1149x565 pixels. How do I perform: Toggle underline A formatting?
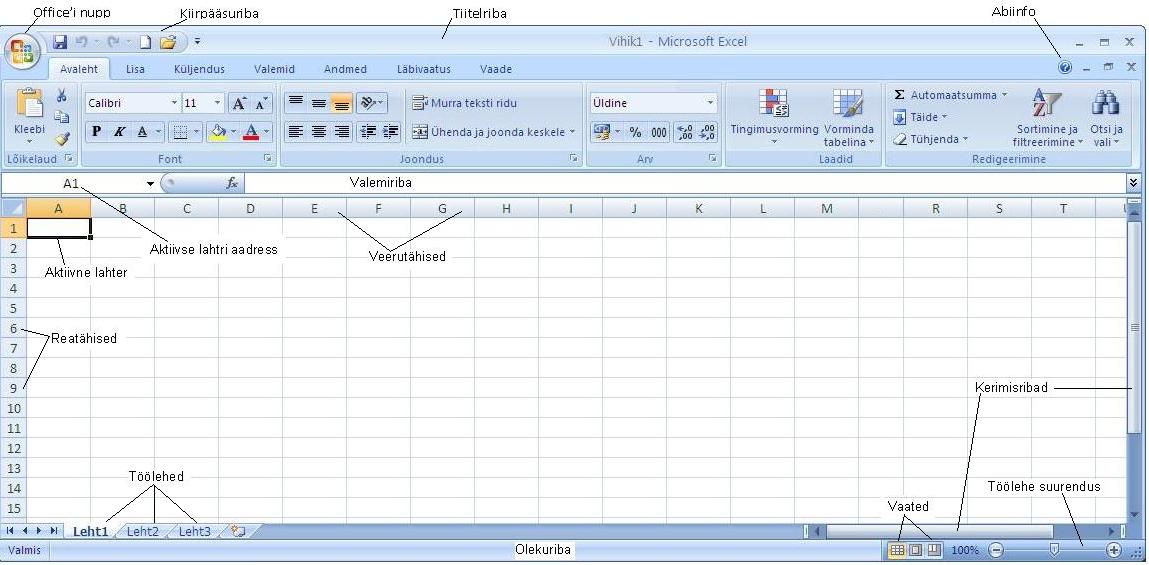pyautogui.click(x=141, y=132)
